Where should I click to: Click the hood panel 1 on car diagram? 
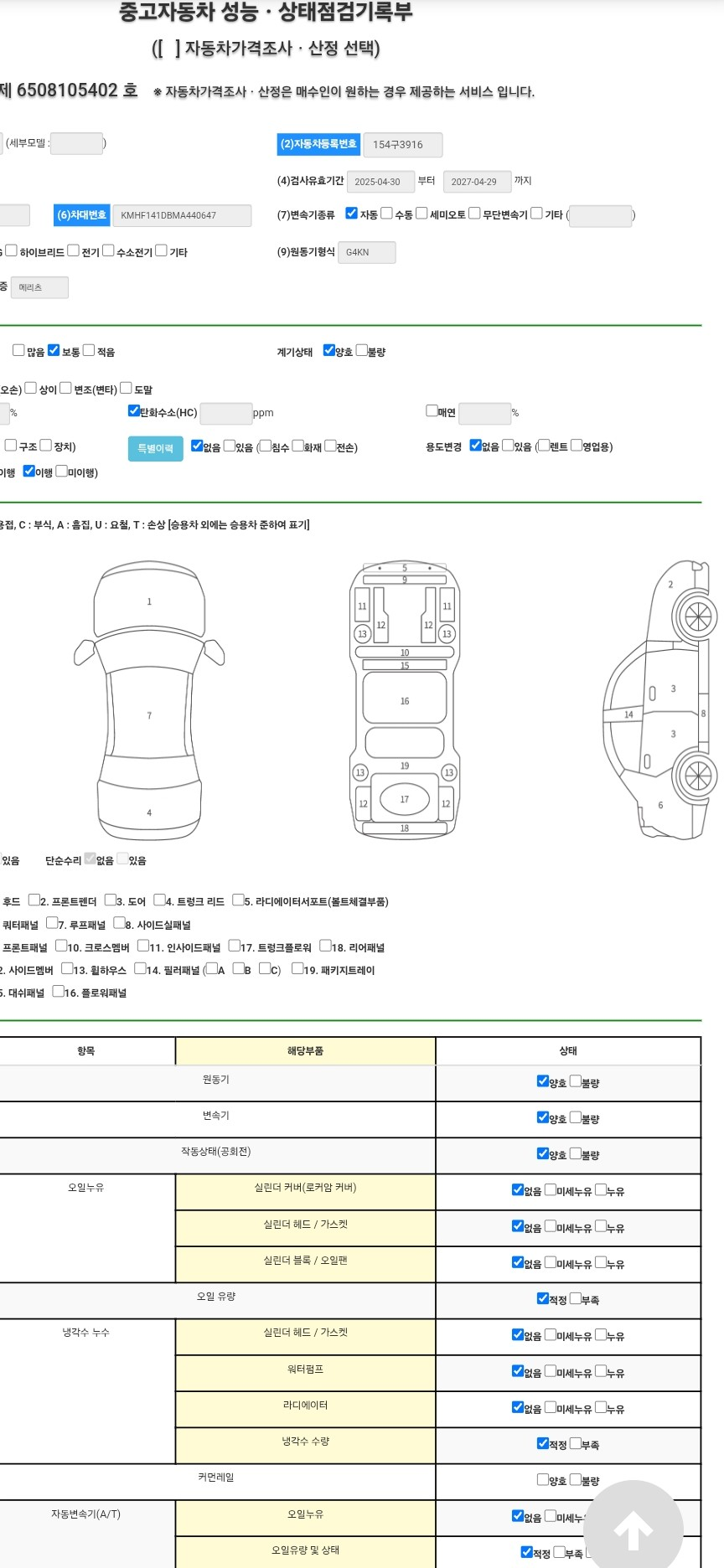click(x=149, y=601)
